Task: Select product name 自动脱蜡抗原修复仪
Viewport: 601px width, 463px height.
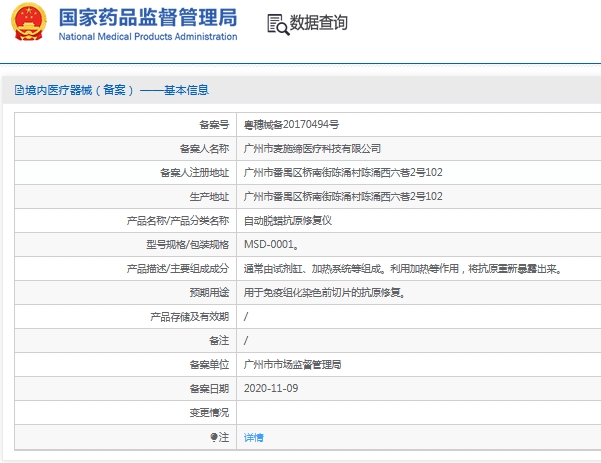Action: coord(288,220)
